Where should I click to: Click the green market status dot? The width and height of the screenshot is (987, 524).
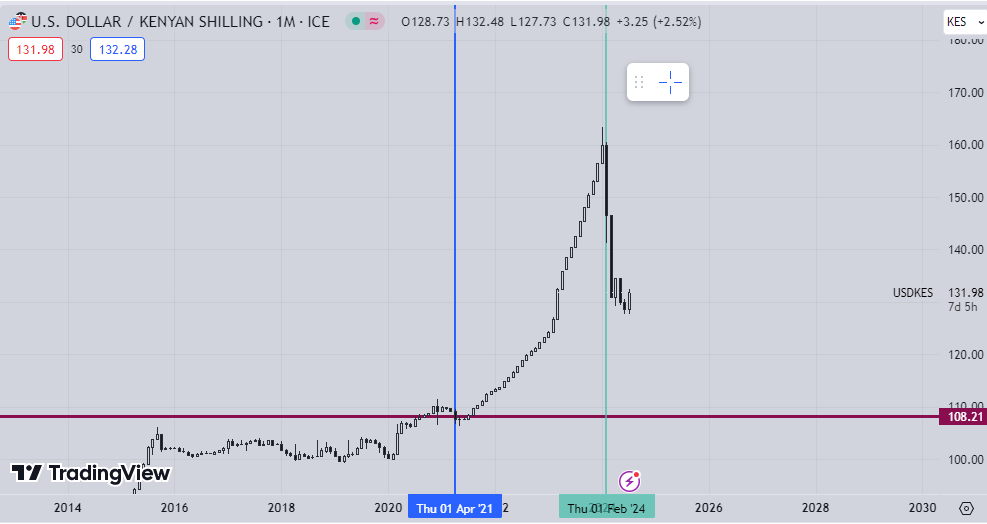[355, 21]
